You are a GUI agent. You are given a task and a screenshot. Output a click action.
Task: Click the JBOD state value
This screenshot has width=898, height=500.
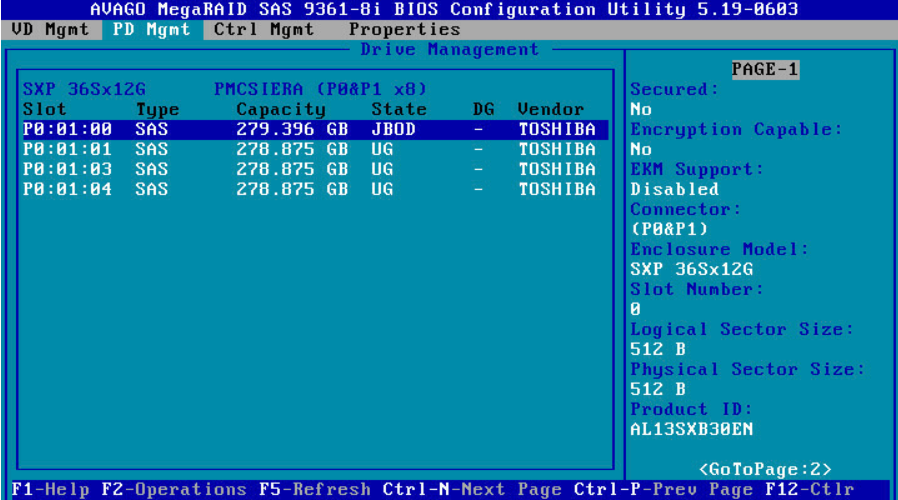click(393, 129)
